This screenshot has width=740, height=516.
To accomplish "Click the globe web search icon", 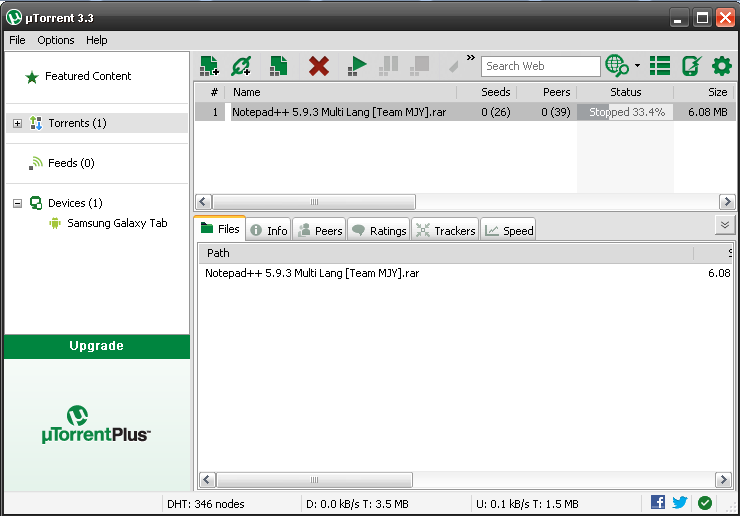I will click(617, 66).
